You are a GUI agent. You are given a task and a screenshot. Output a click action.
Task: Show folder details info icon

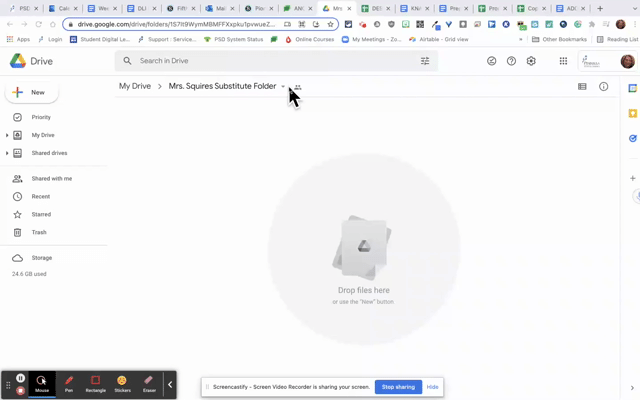coord(603,87)
